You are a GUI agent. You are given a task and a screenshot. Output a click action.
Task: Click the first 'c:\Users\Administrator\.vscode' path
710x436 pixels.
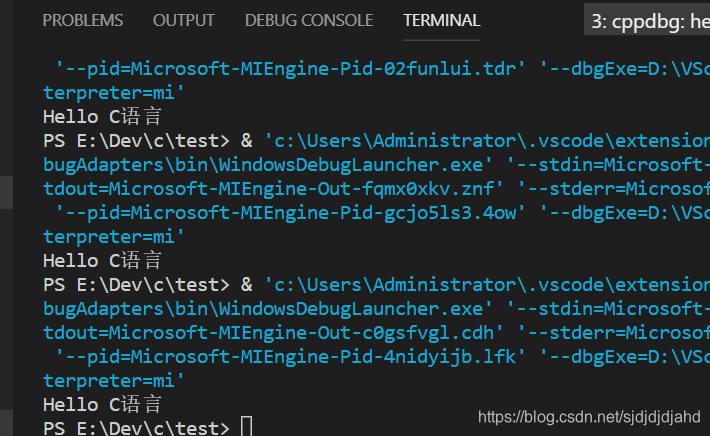(486, 141)
